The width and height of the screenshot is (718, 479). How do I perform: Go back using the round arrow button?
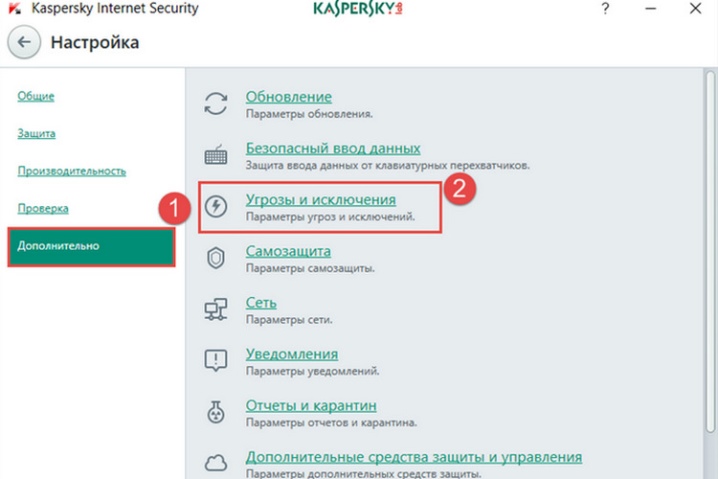pos(24,42)
